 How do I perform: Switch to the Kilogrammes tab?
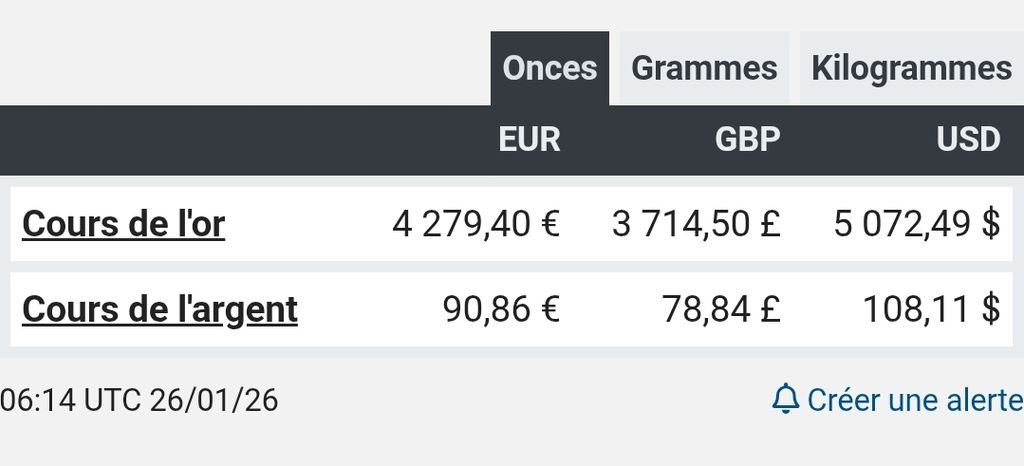pos(911,68)
